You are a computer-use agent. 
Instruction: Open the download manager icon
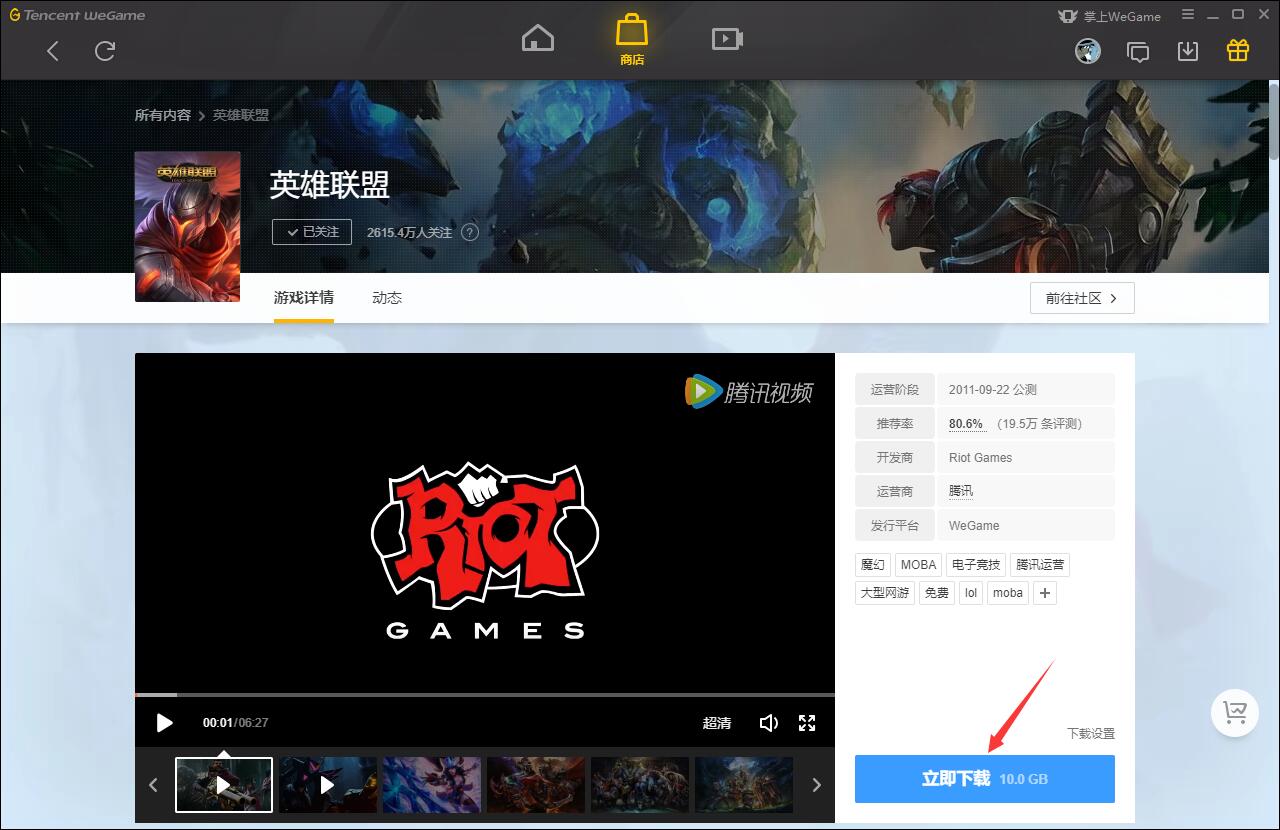[1188, 51]
